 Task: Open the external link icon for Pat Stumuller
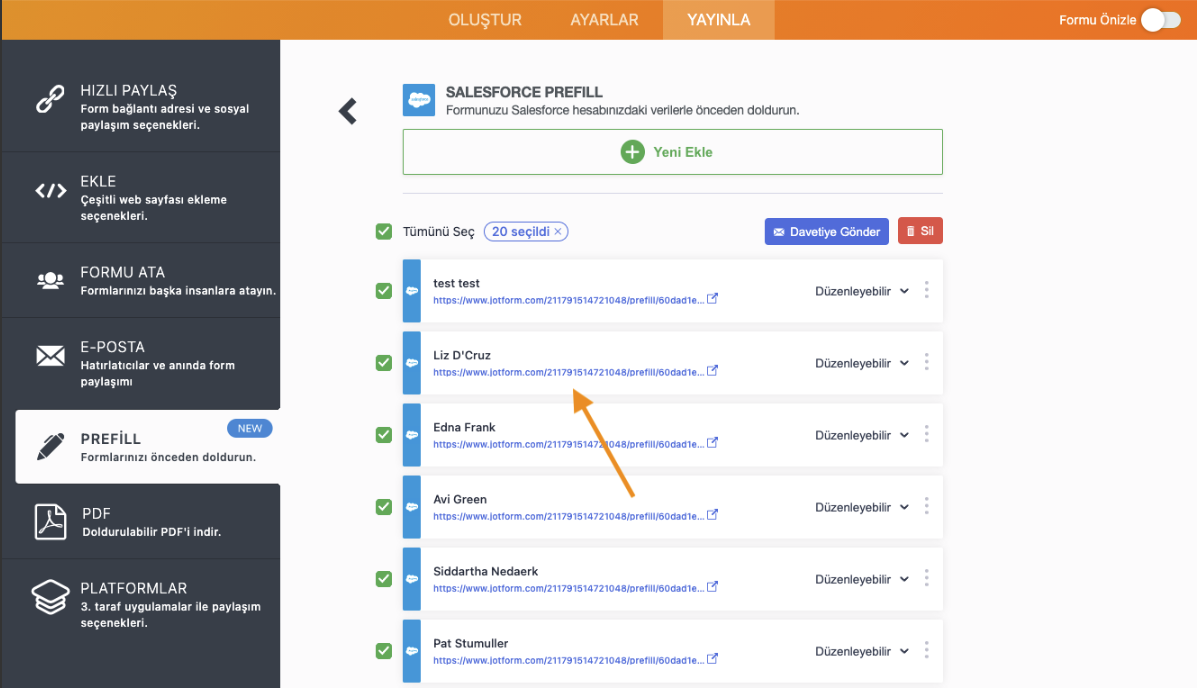(712, 658)
